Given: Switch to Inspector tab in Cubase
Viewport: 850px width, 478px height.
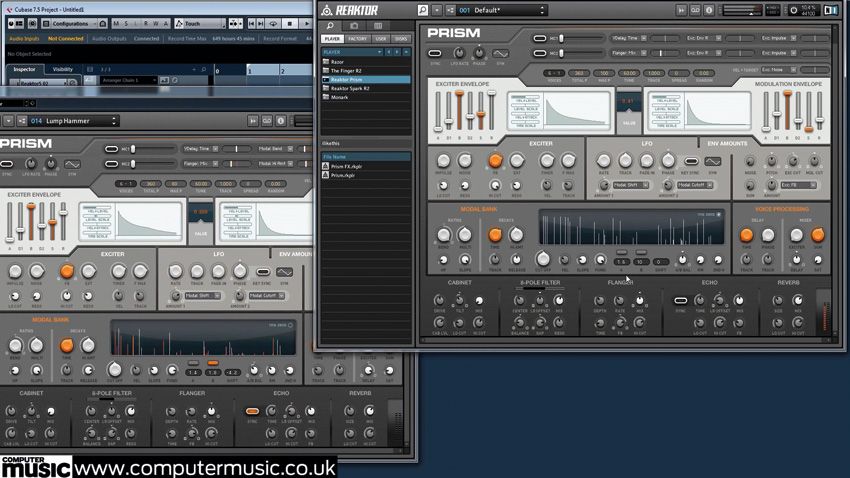Looking at the screenshot, I should coord(24,69).
